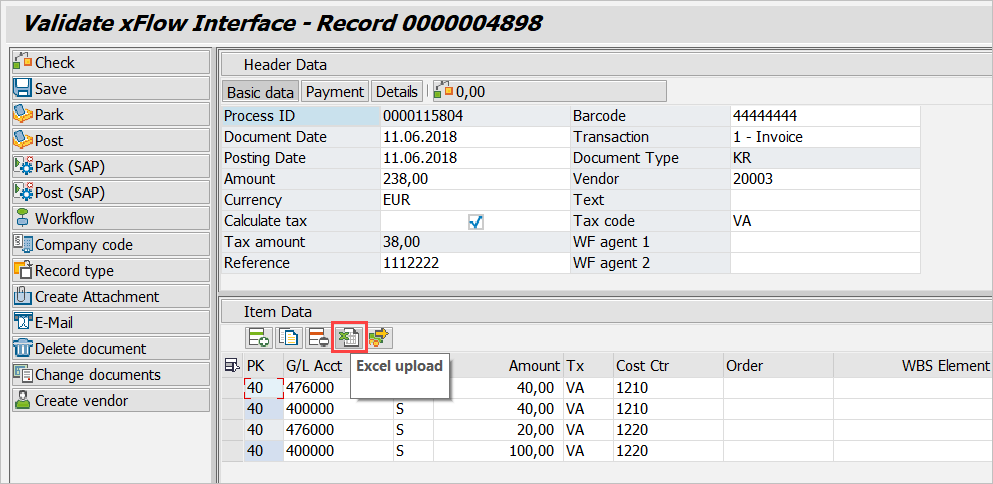Screen dimensions: 993x484
Task: Start Workflow from the sidebar
Action: [x=111, y=218]
